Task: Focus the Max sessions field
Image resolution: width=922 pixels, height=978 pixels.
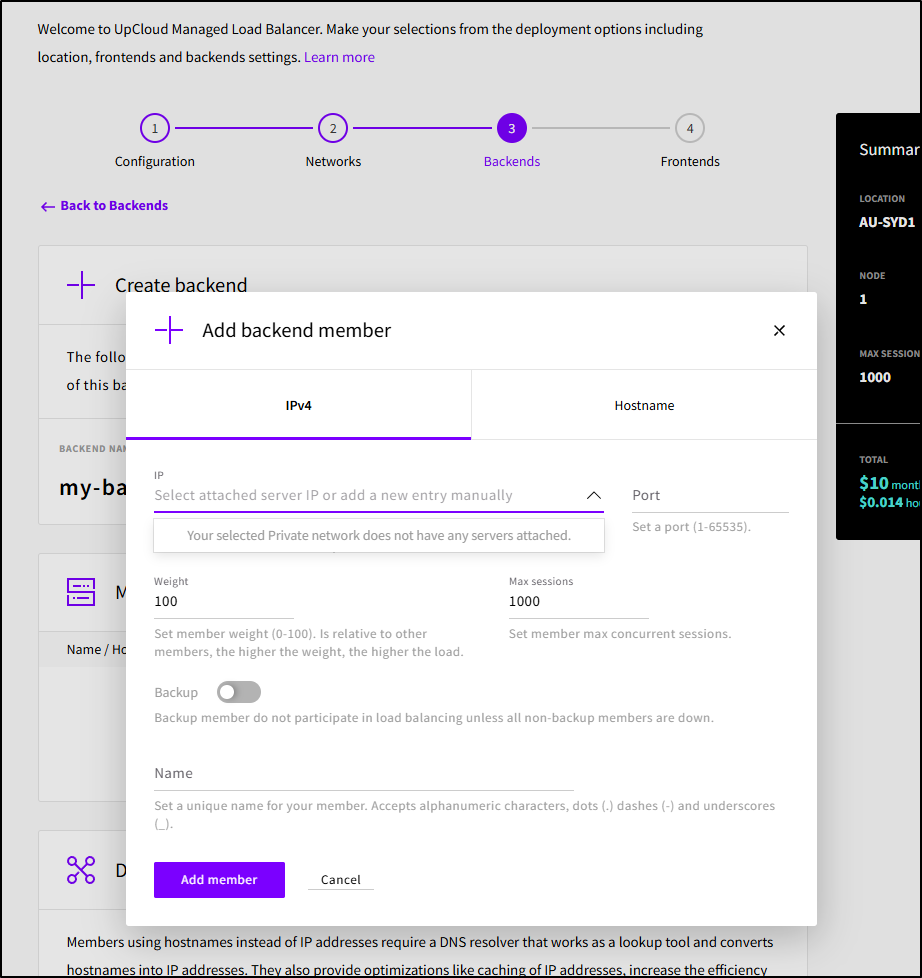Action: coord(578,602)
